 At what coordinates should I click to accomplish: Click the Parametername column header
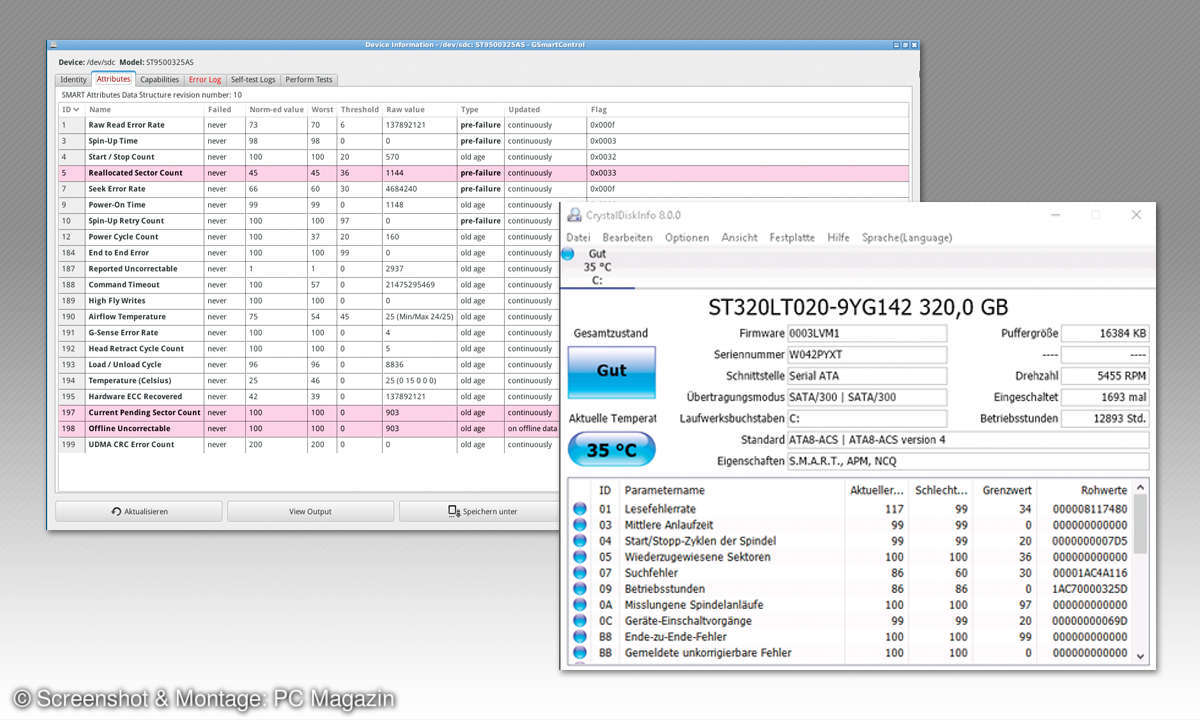coord(732,490)
